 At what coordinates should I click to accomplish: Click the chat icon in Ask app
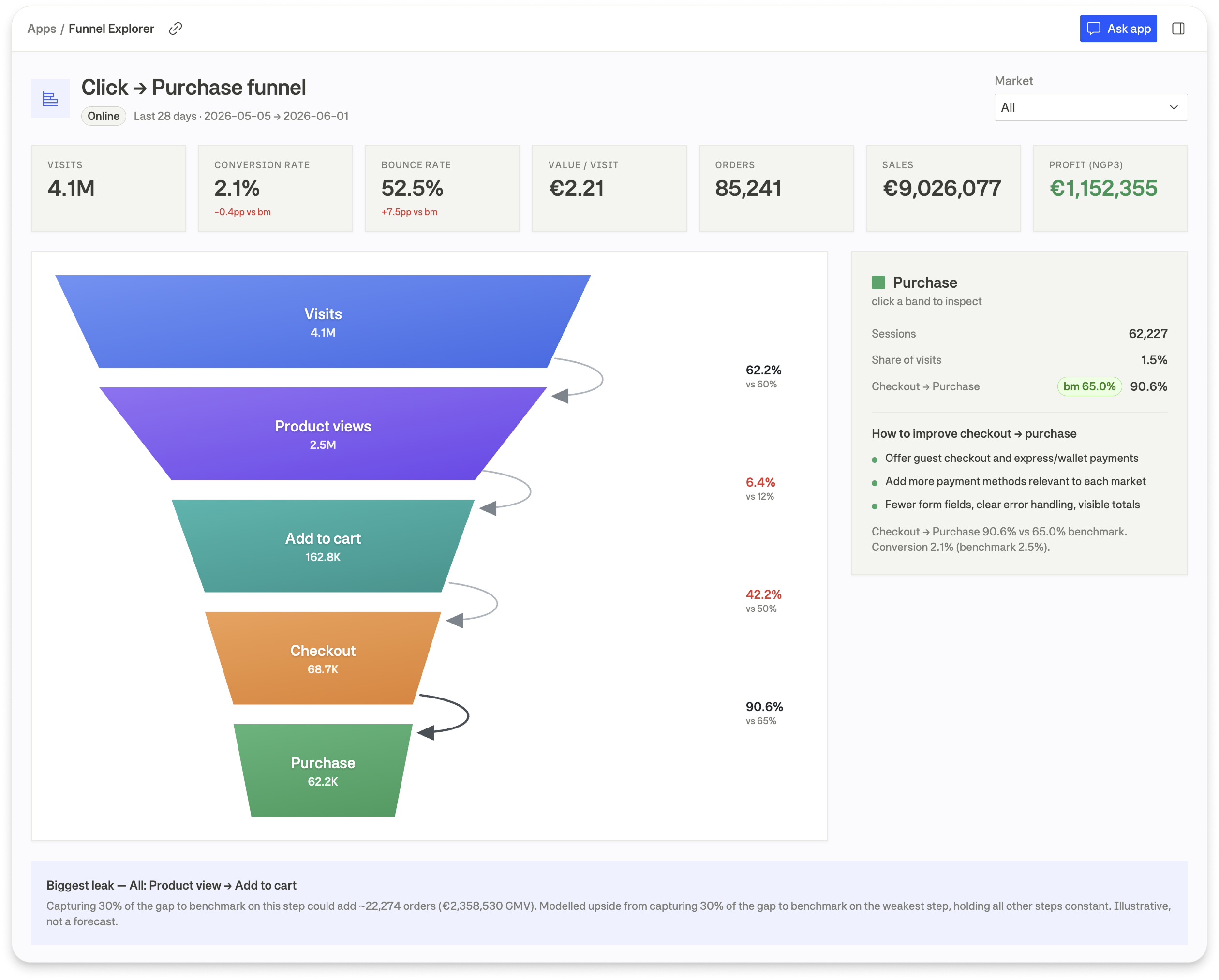tap(1094, 28)
